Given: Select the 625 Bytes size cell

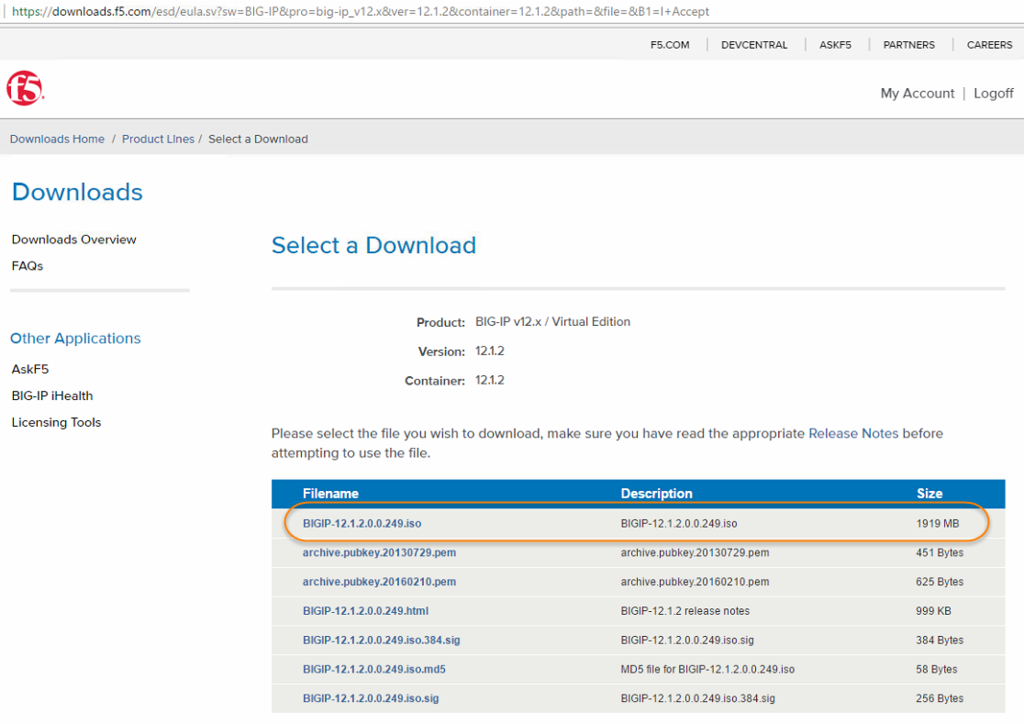Looking at the screenshot, I should click(x=940, y=582).
